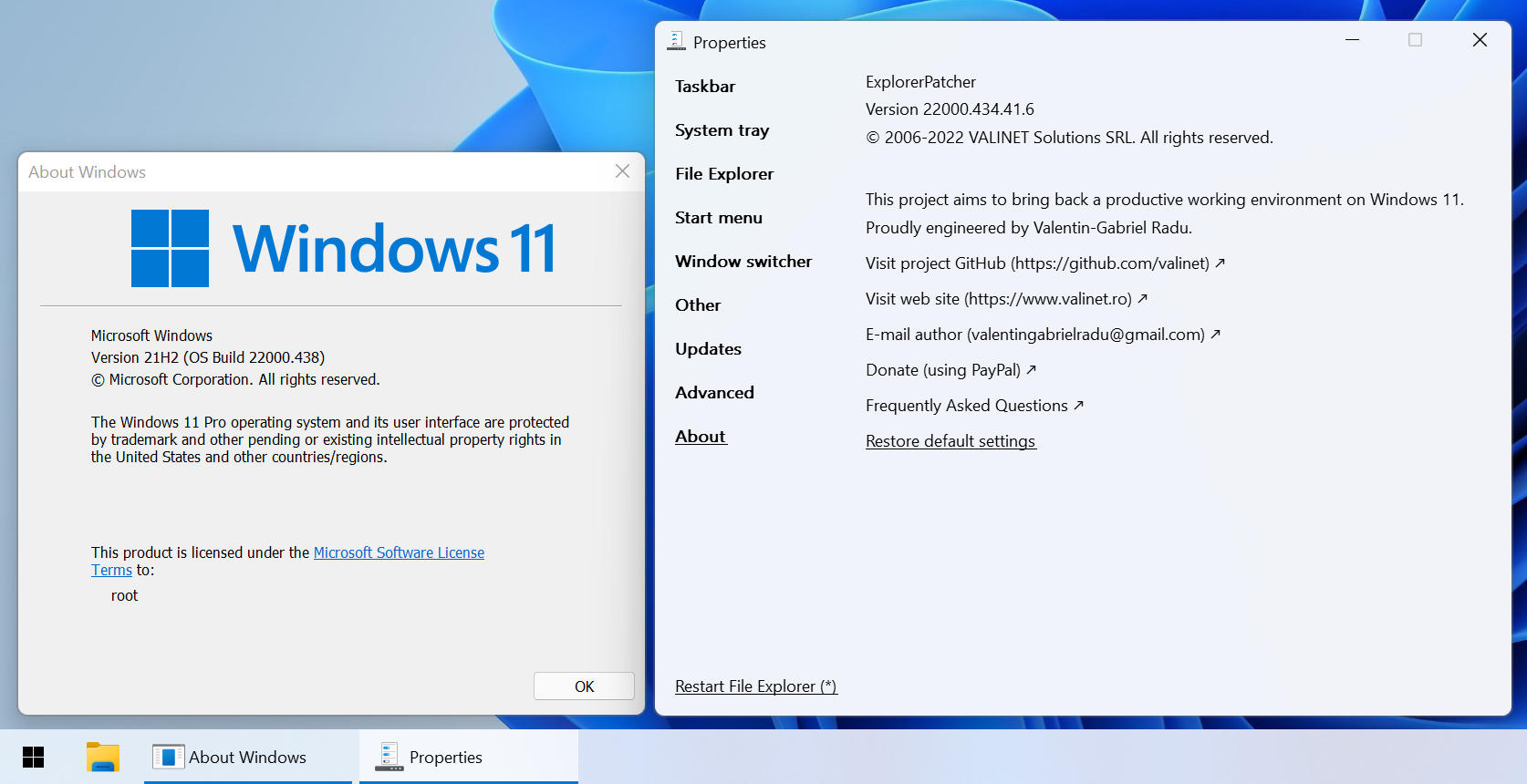Image resolution: width=1527 pixels, height=784 pixels.
Task: Select the About section
Action: pyautogui.click(x=701, y=437)
